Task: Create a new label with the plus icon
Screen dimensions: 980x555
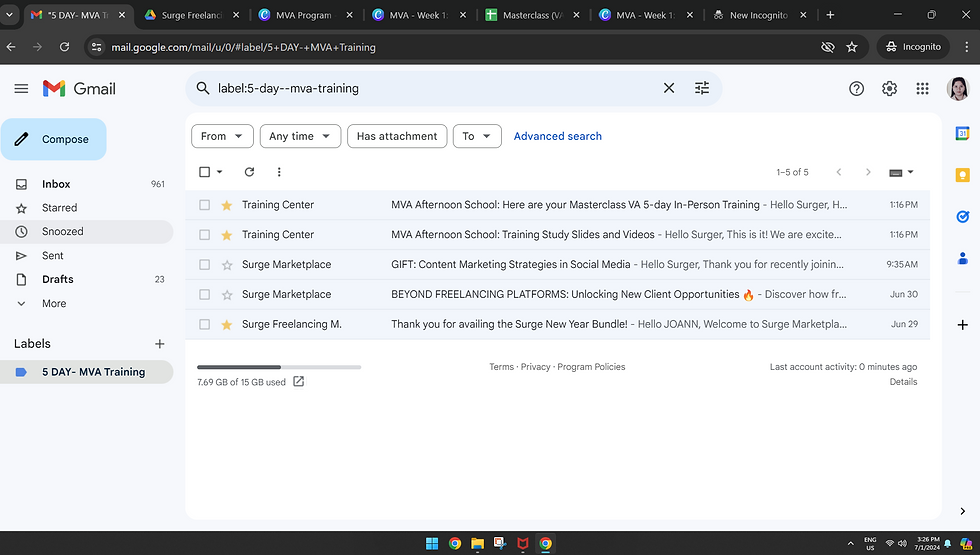Action: point(159,344)
